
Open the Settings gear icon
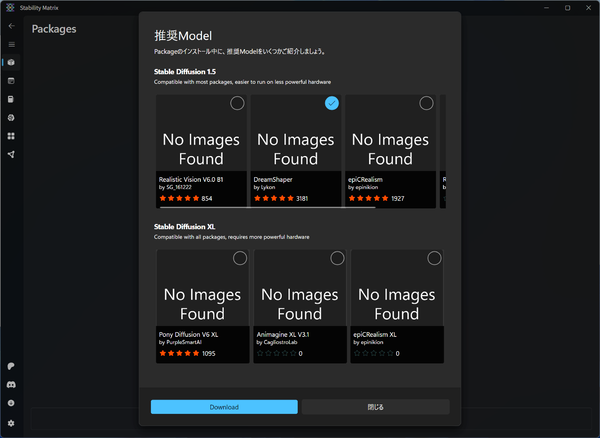click(11, 423)
